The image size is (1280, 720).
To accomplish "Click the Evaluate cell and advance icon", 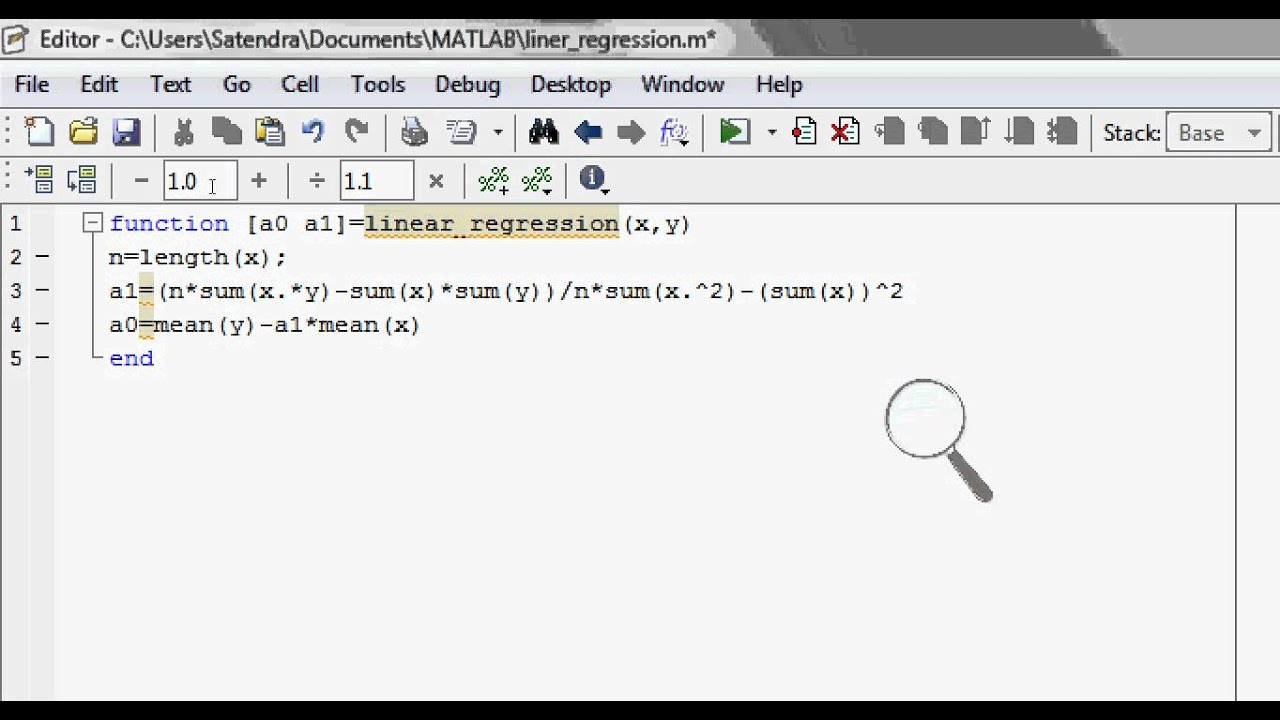I will tap(82, 180).
